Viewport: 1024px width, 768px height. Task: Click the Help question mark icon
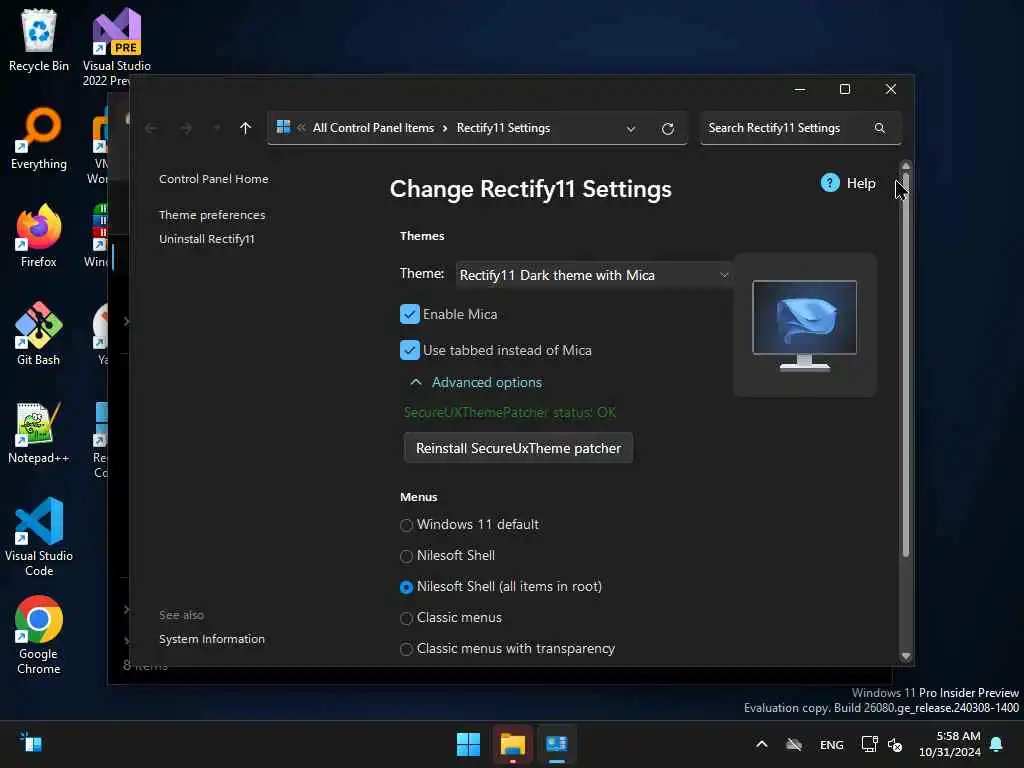coord(830,183)
